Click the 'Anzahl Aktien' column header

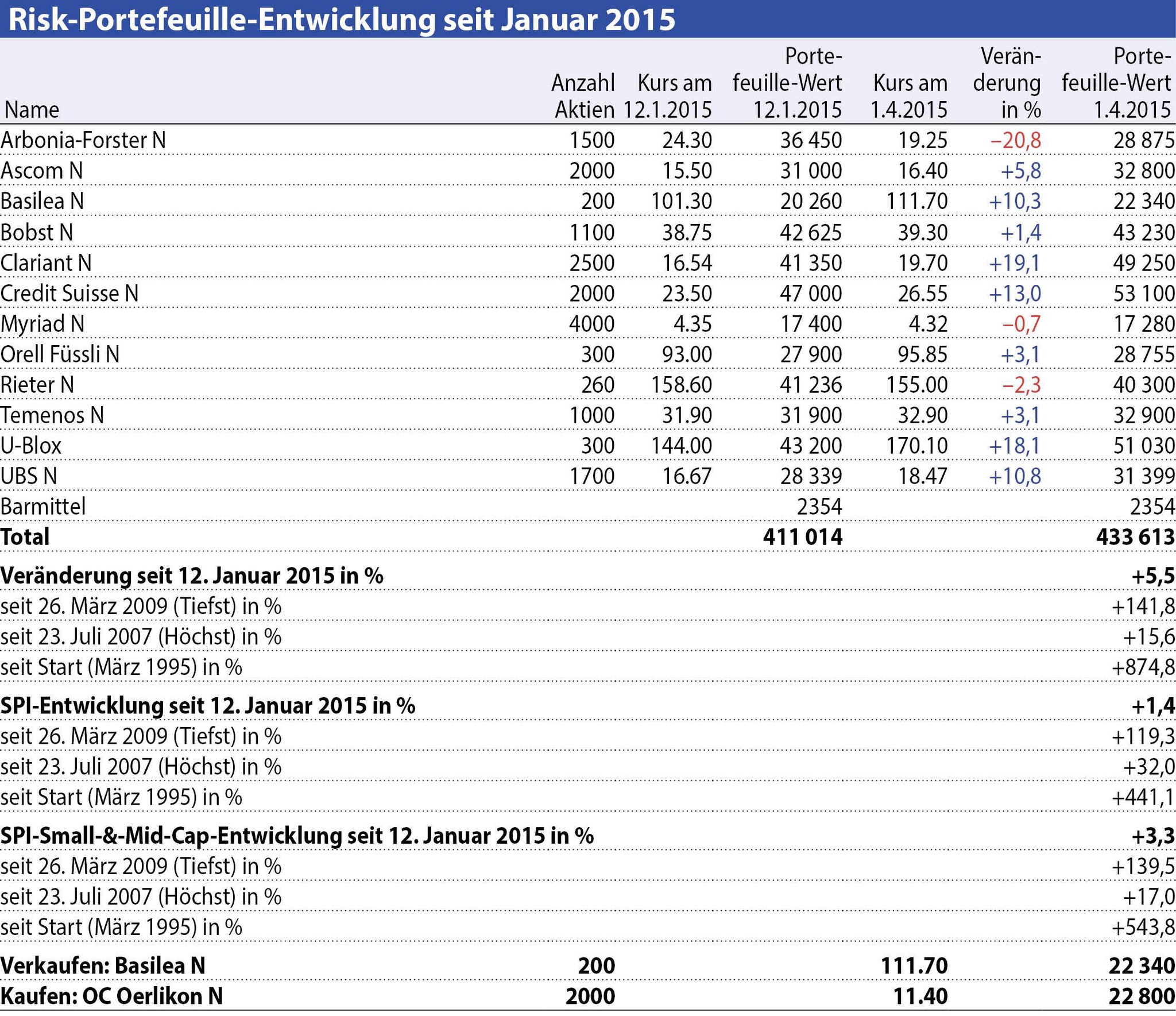pyautogui.click(x=583, y=96)
